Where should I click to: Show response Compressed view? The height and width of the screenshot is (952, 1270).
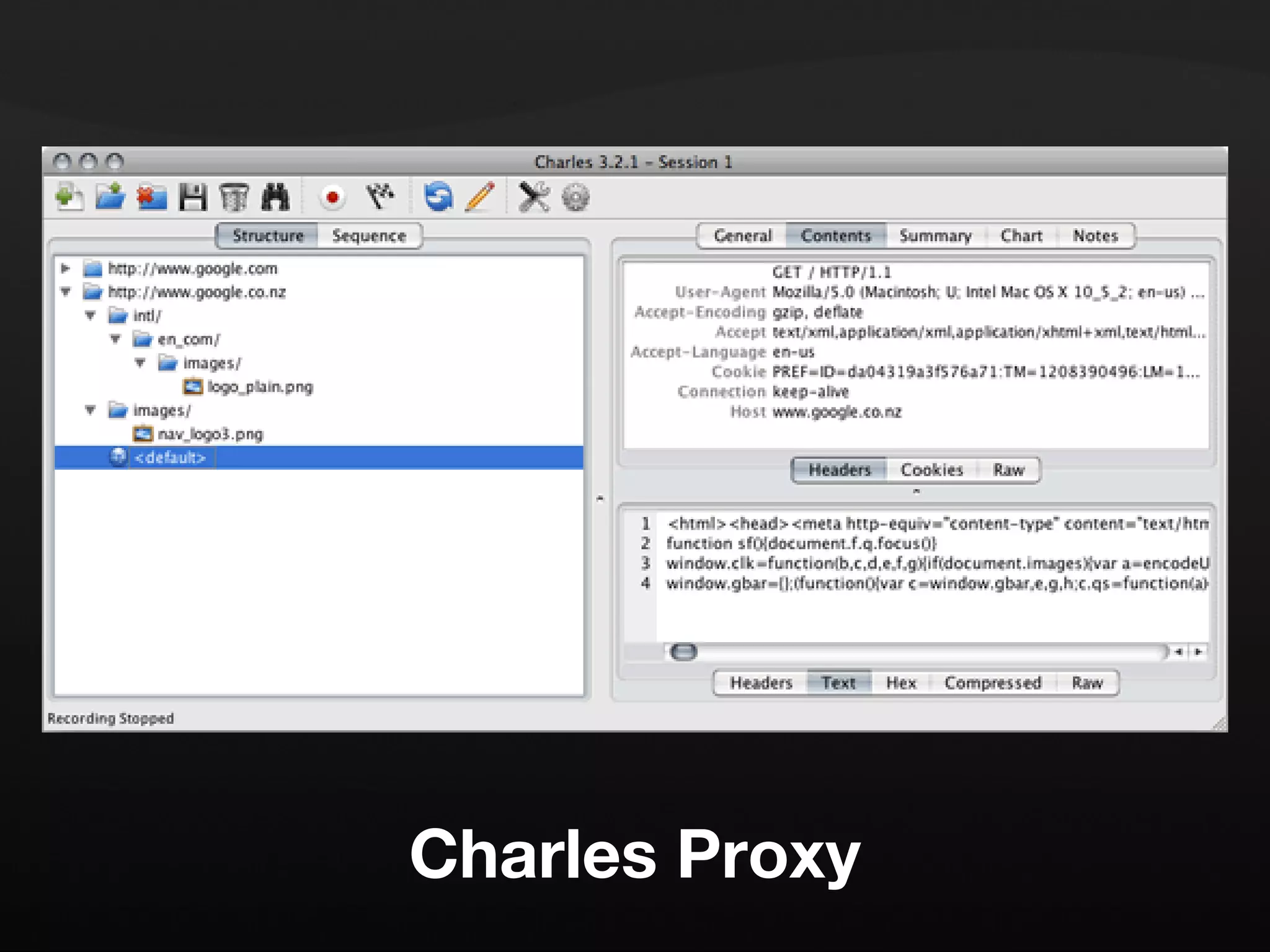[x=993, y=682]
